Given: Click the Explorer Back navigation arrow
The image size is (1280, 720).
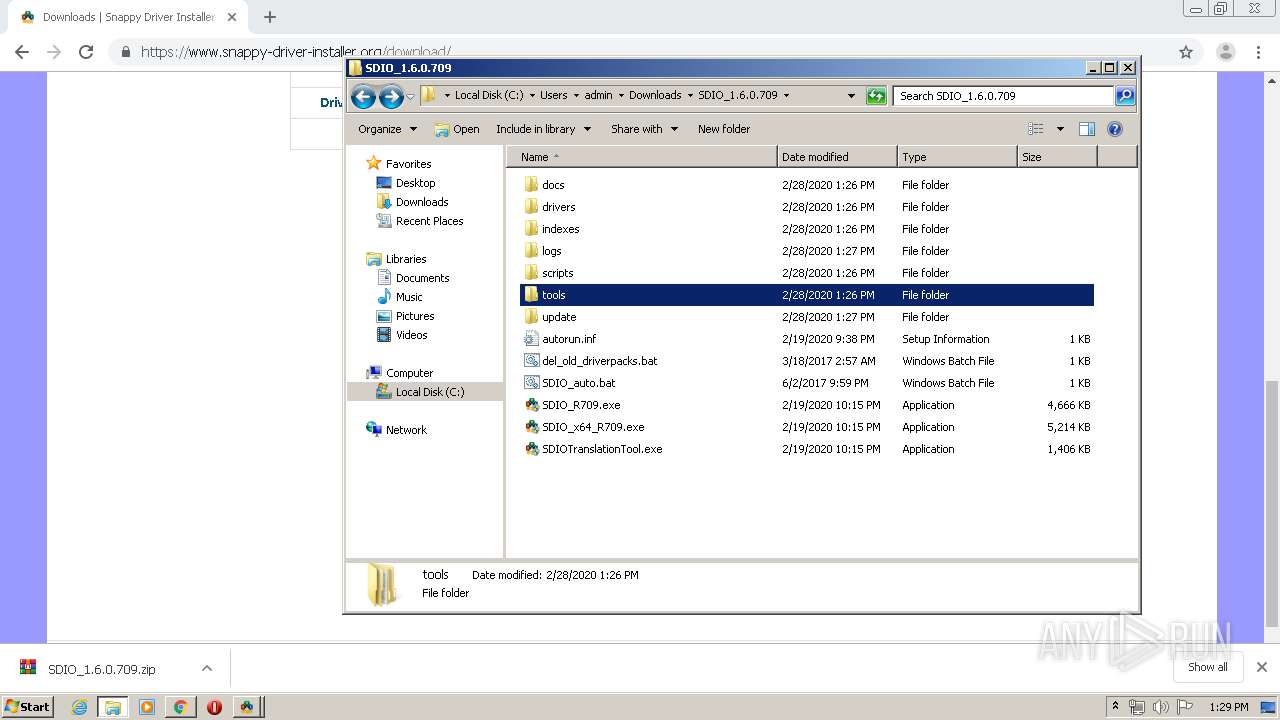Looking at the screenshot, I should [363, 96].
